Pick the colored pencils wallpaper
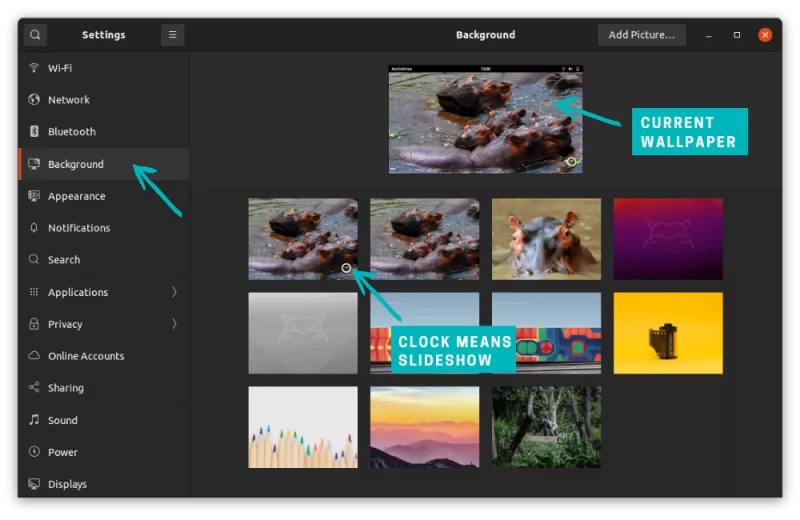 303,427
